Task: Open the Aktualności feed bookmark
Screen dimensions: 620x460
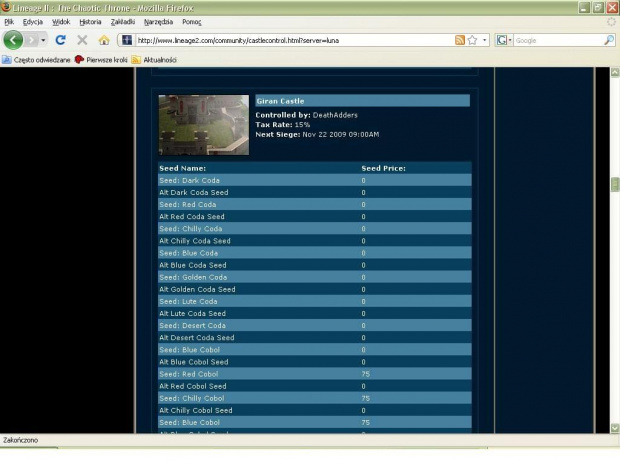Action: (x=154, y=60)
